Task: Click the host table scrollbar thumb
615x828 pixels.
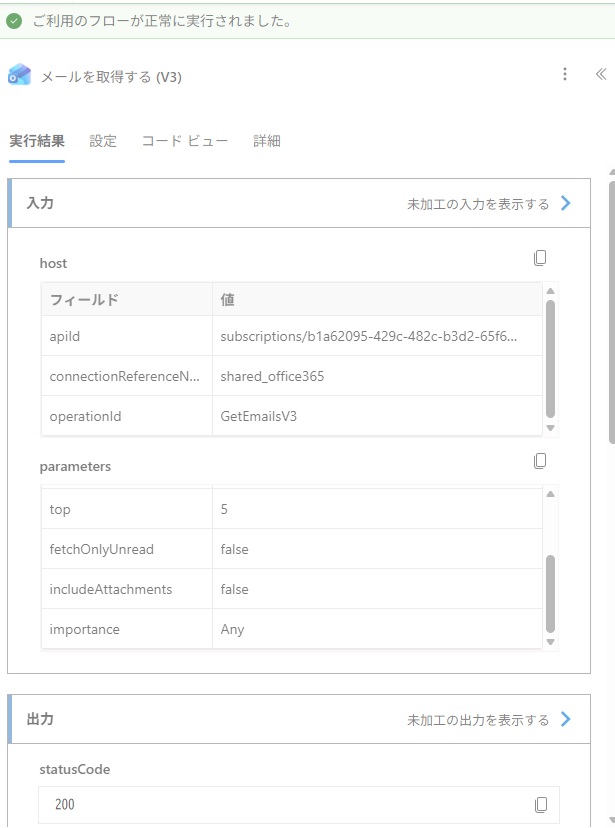Action: point(551,359)
